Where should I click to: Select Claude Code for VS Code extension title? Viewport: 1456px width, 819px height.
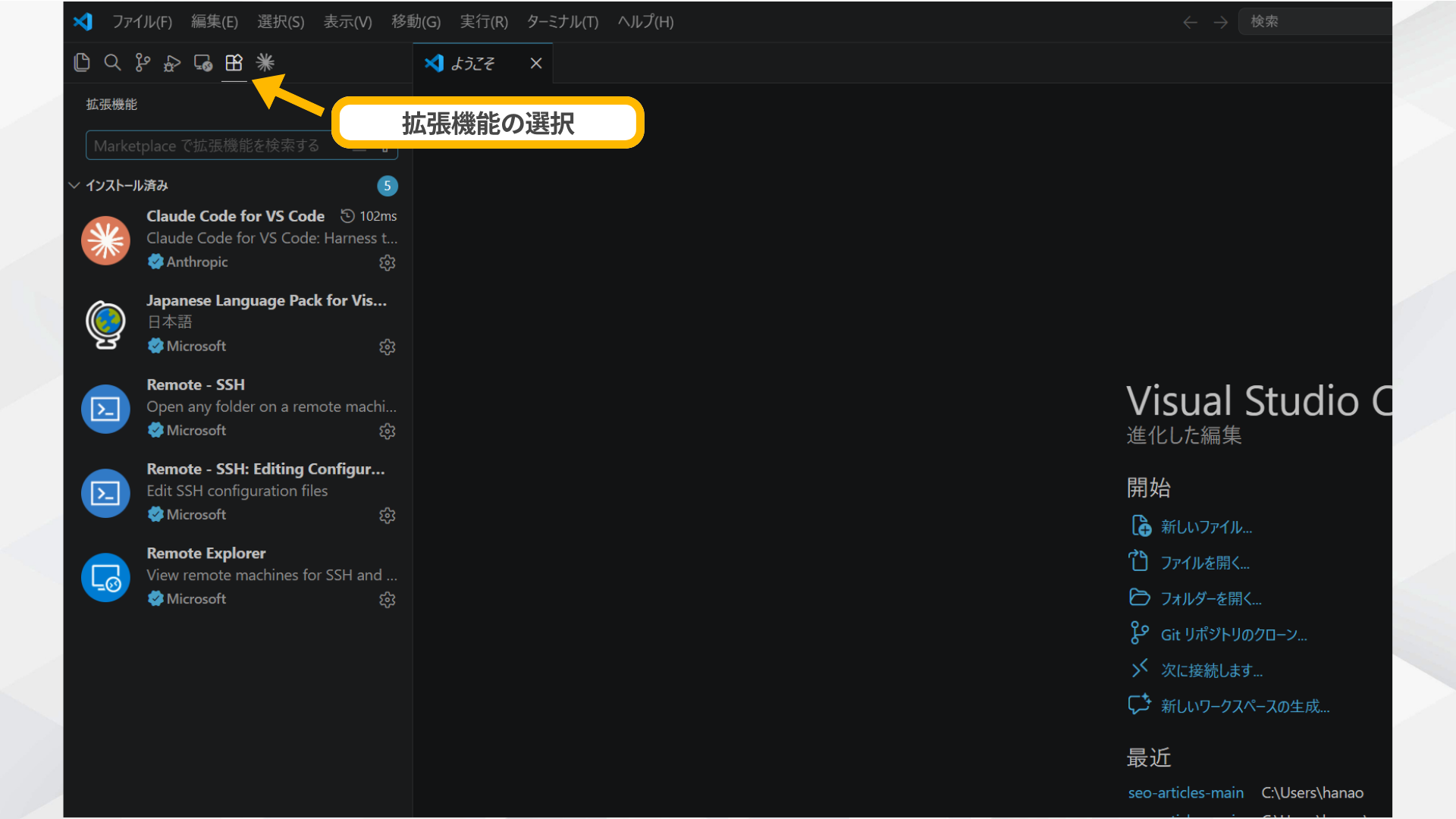click(235, 216)
